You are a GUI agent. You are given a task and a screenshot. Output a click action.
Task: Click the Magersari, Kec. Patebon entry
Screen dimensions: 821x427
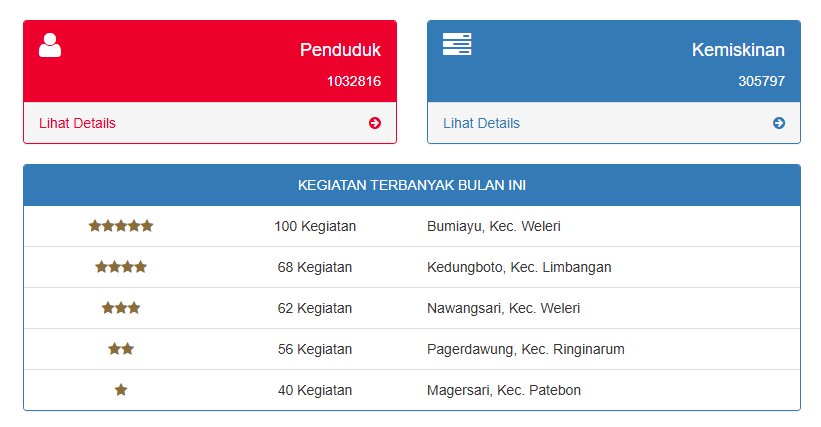click(x=504, y=390)
